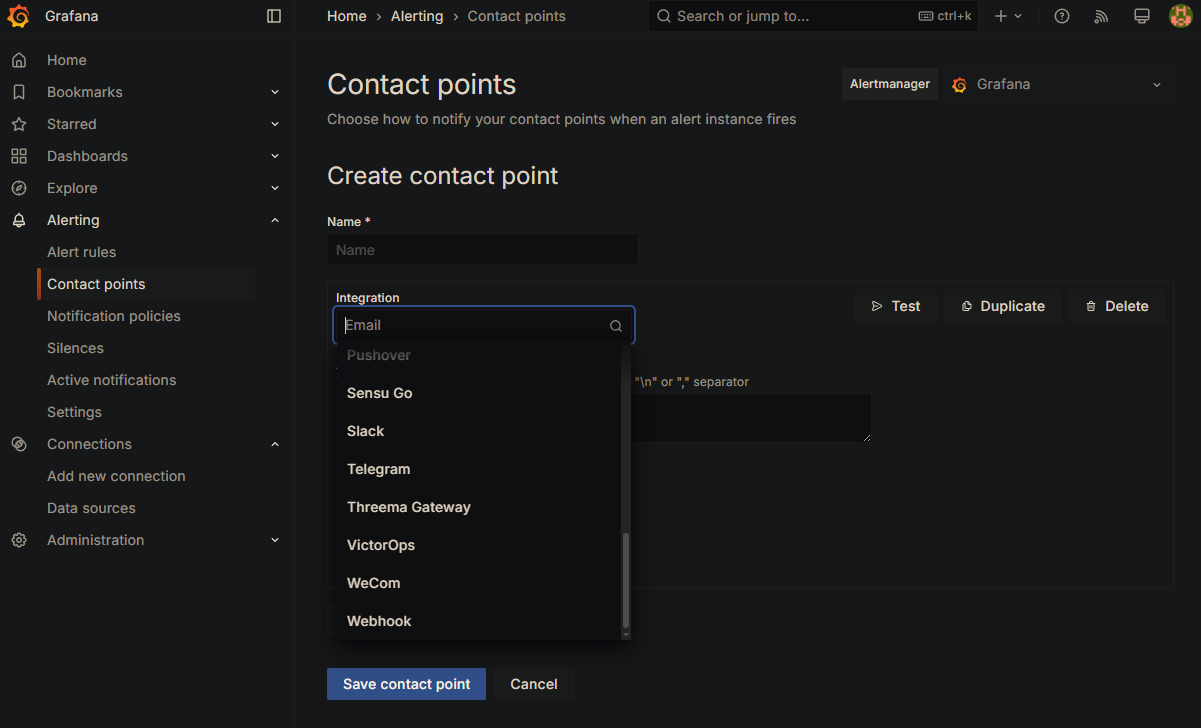Image resolution: width=1201 pixels, height=728 pixels.
Task: Click the Grafana icon in Alertmanager selector
Action: (959, 85)
